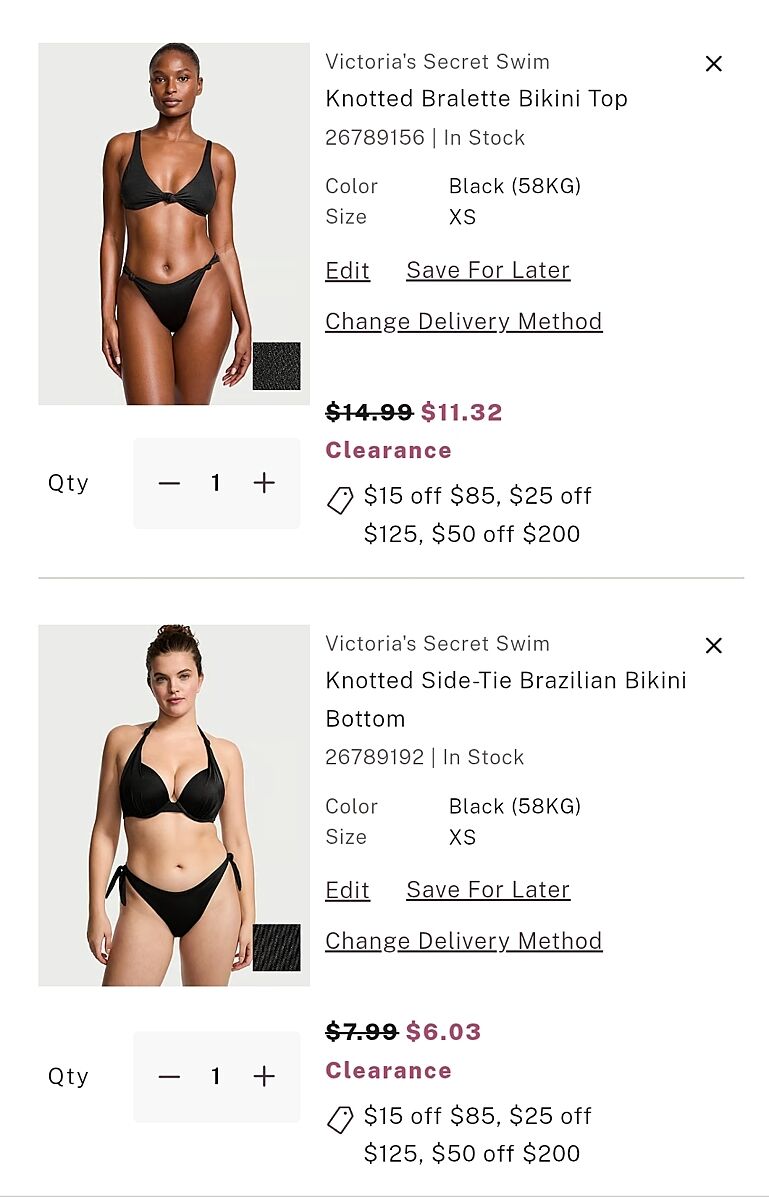Edit the Knotted Bralette Bikini Top
Image resolution: width=769 pixels, height=1200 pixels.
click(348, 271)
